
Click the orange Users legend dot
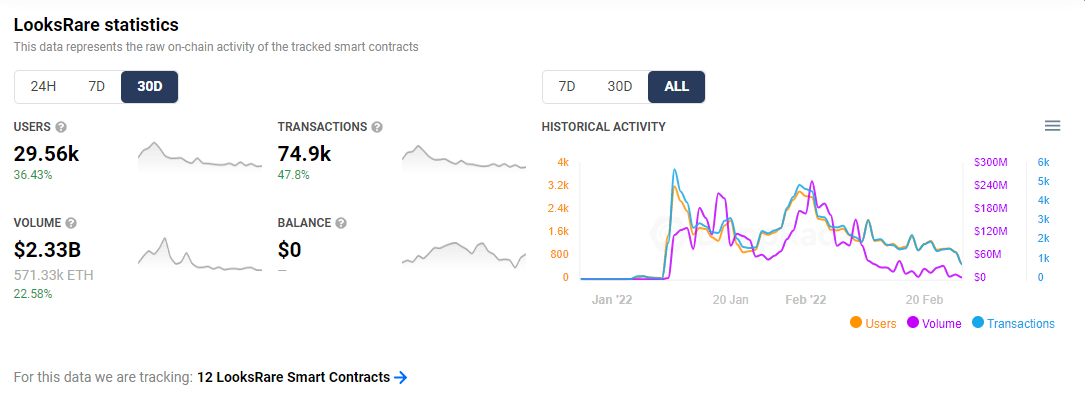[x=856, y=323]
